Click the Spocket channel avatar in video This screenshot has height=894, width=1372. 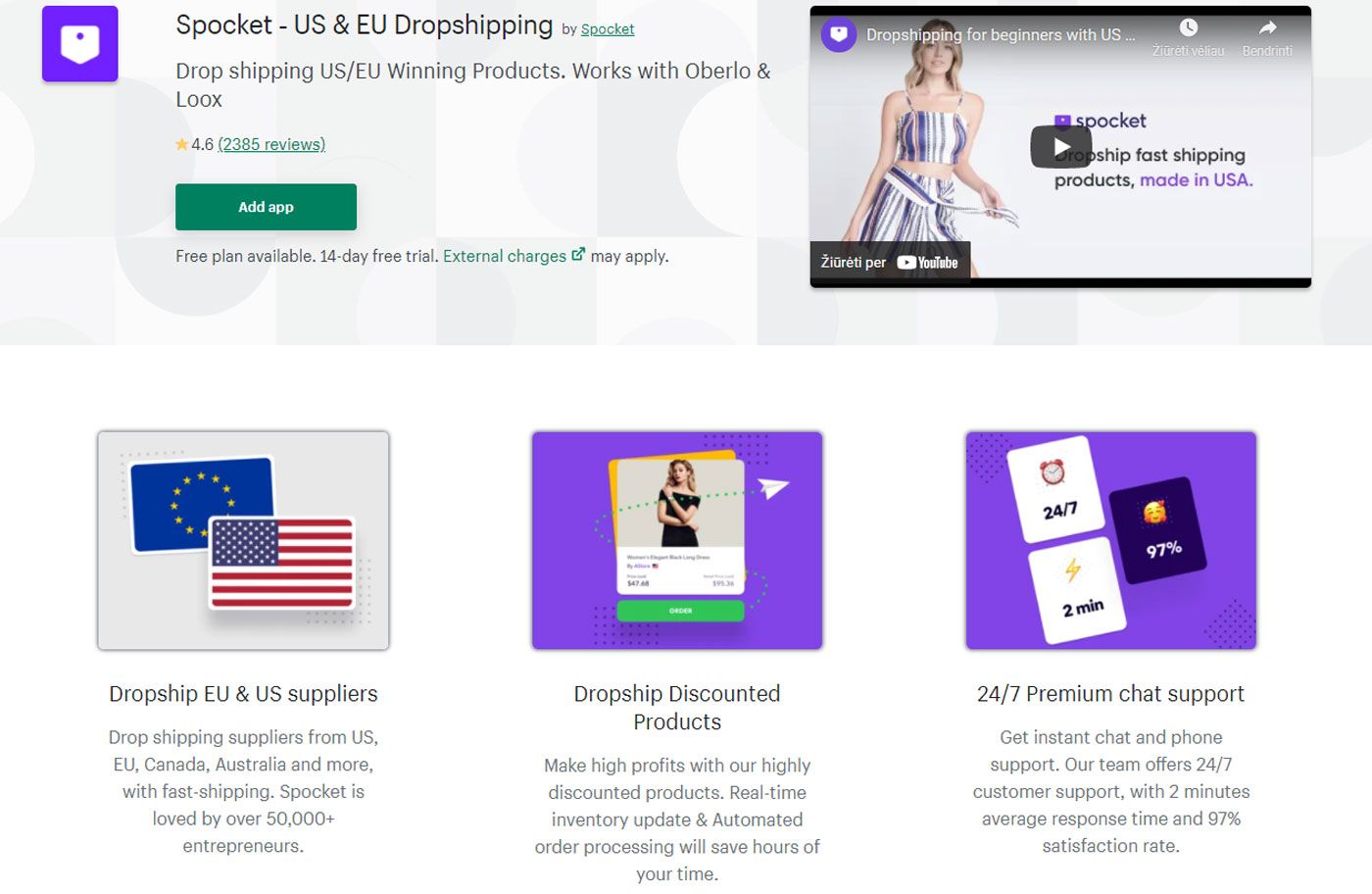click(x=839, y=35)
